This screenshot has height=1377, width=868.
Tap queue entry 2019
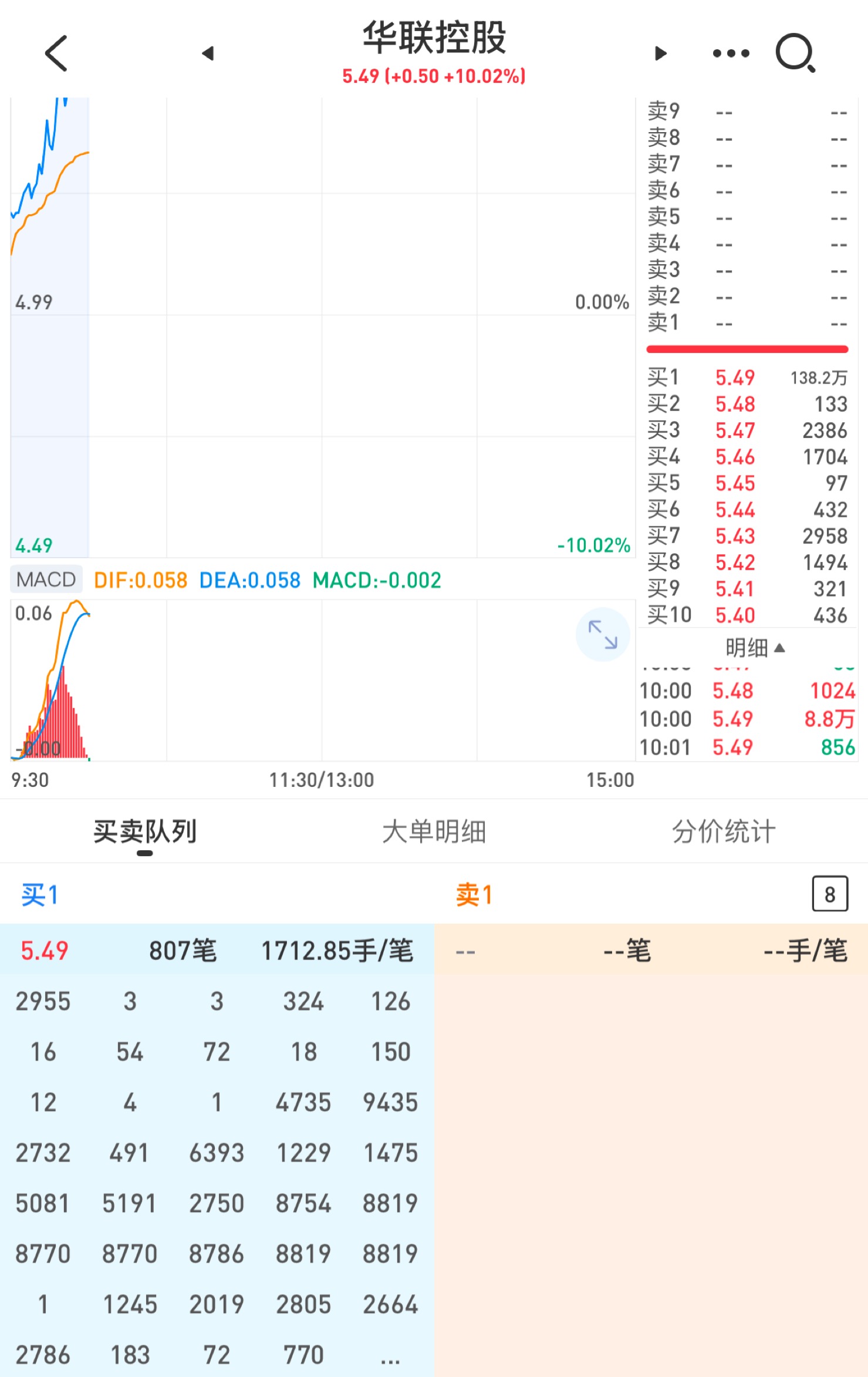[217, 1304]
